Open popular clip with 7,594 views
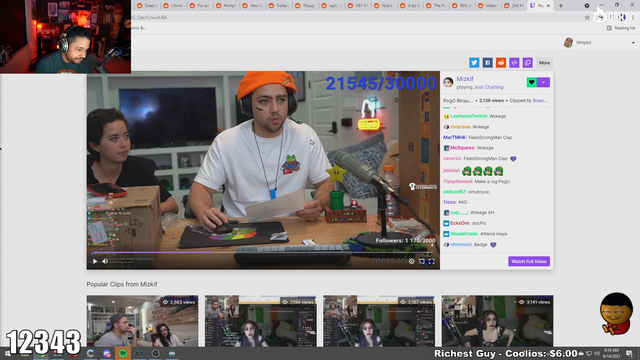 pos(260,321)
